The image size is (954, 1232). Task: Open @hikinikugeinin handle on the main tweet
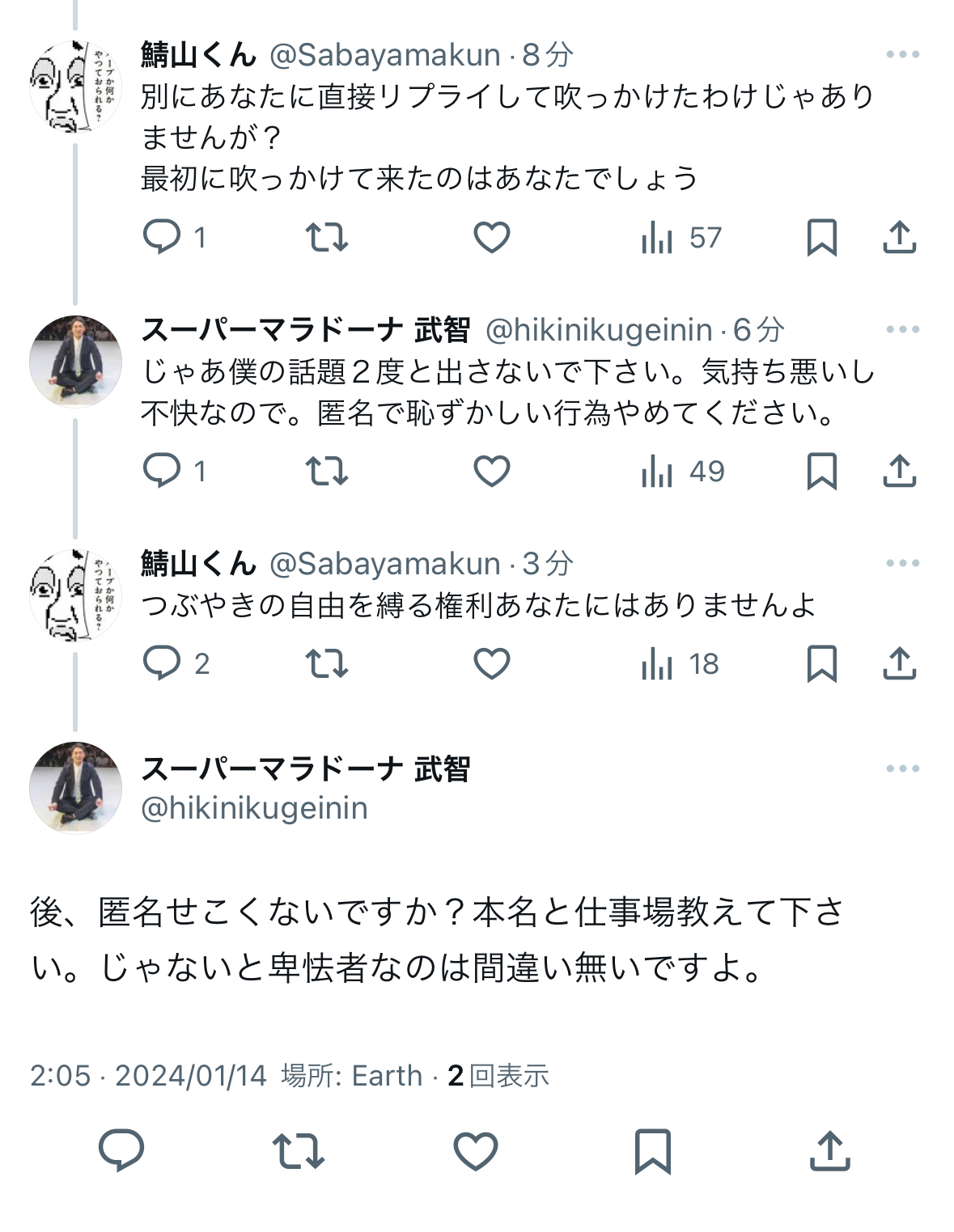[x=254, y=808]
